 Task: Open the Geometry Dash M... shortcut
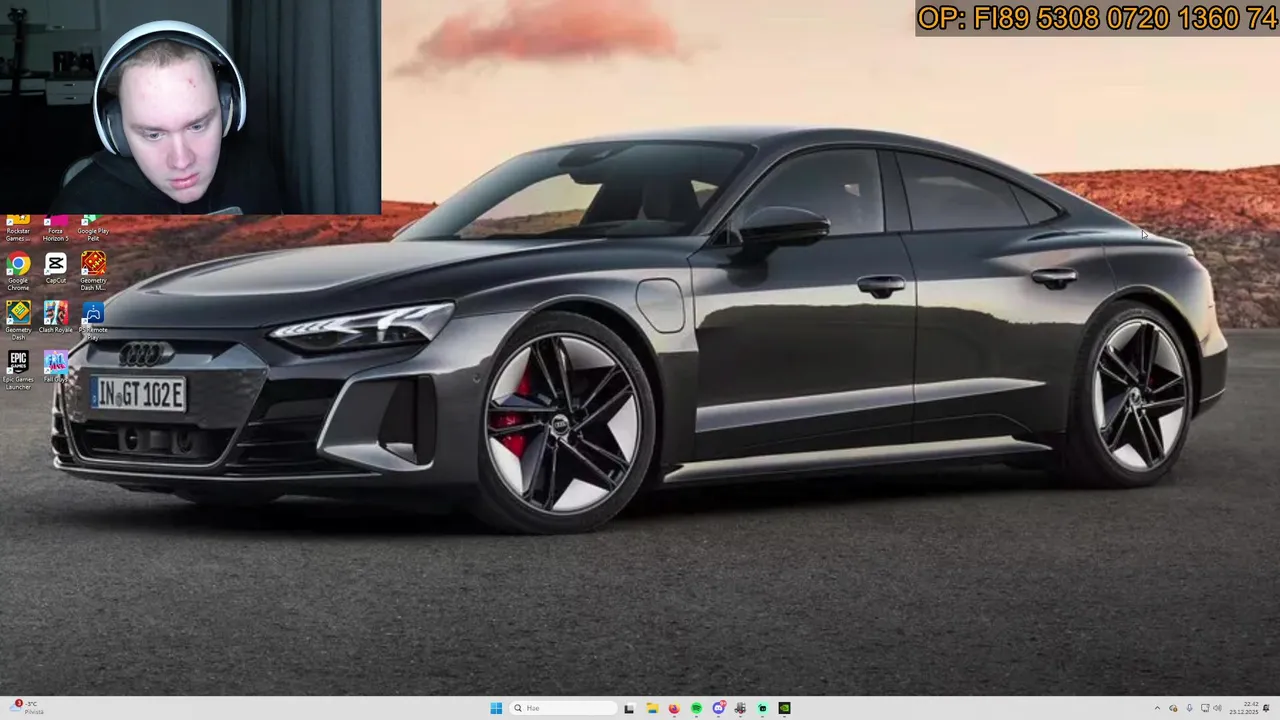pos(93,271)
